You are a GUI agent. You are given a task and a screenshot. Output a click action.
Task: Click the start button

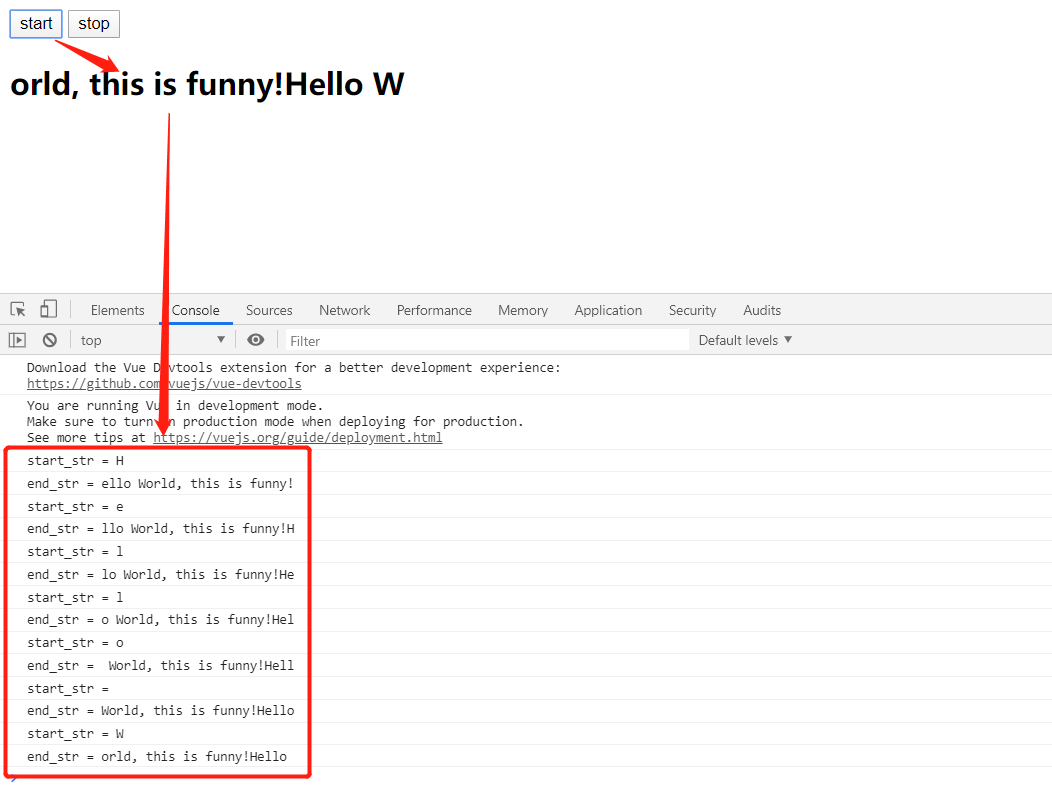point(36,24)
